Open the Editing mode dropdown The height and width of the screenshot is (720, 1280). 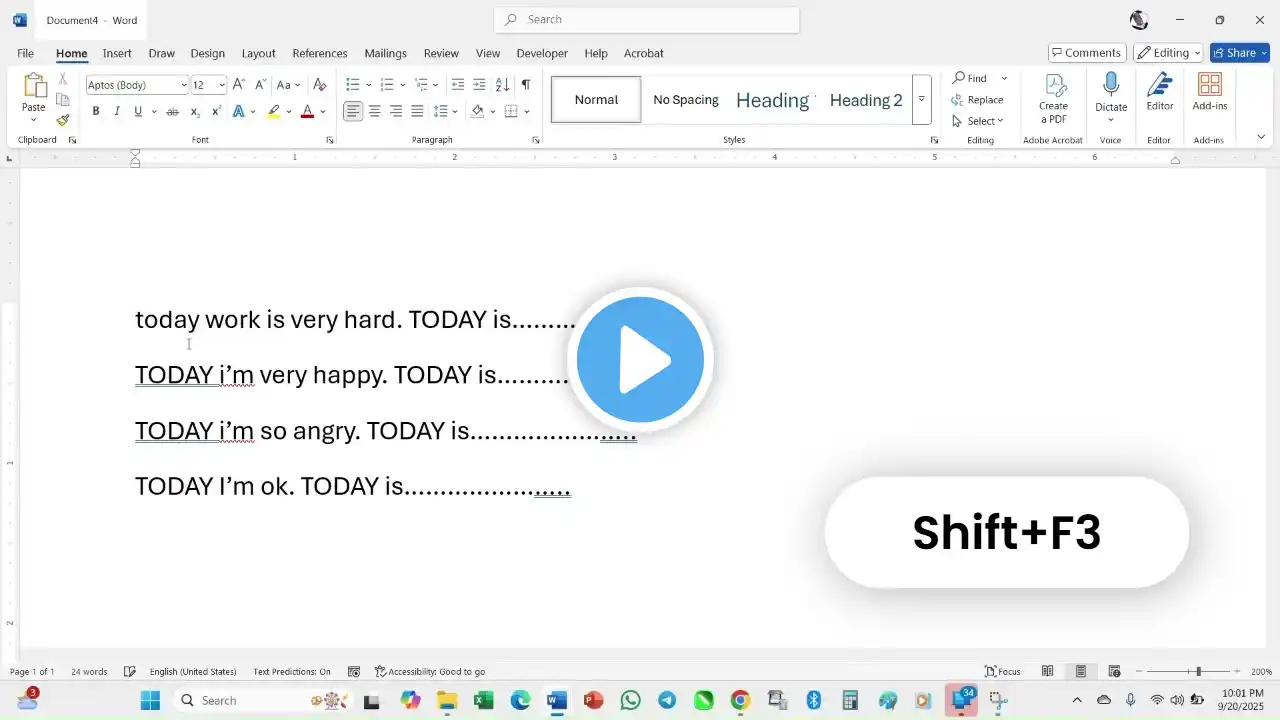click(x=1168, y=53)
